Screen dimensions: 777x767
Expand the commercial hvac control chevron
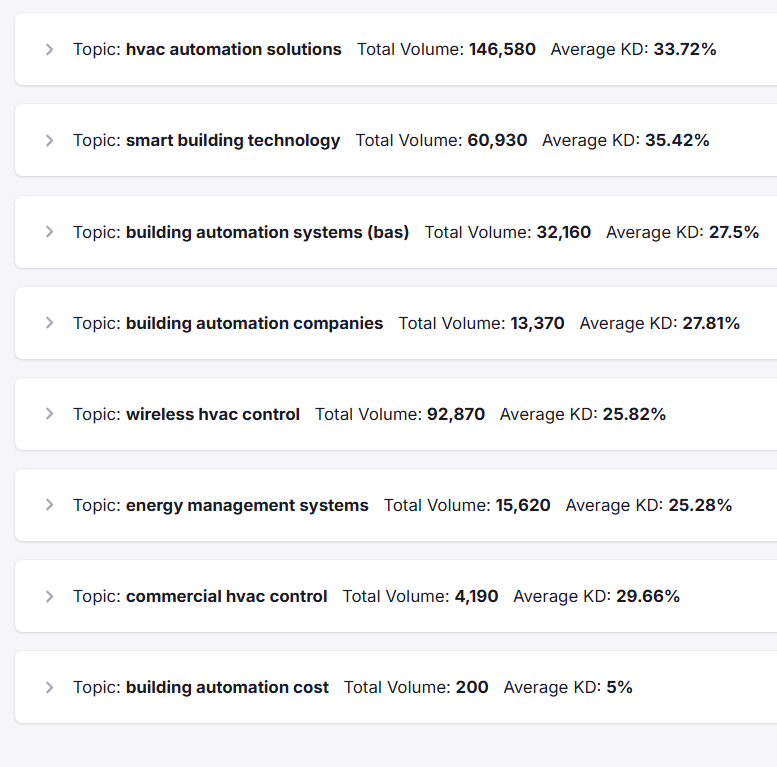pos(49,597)
